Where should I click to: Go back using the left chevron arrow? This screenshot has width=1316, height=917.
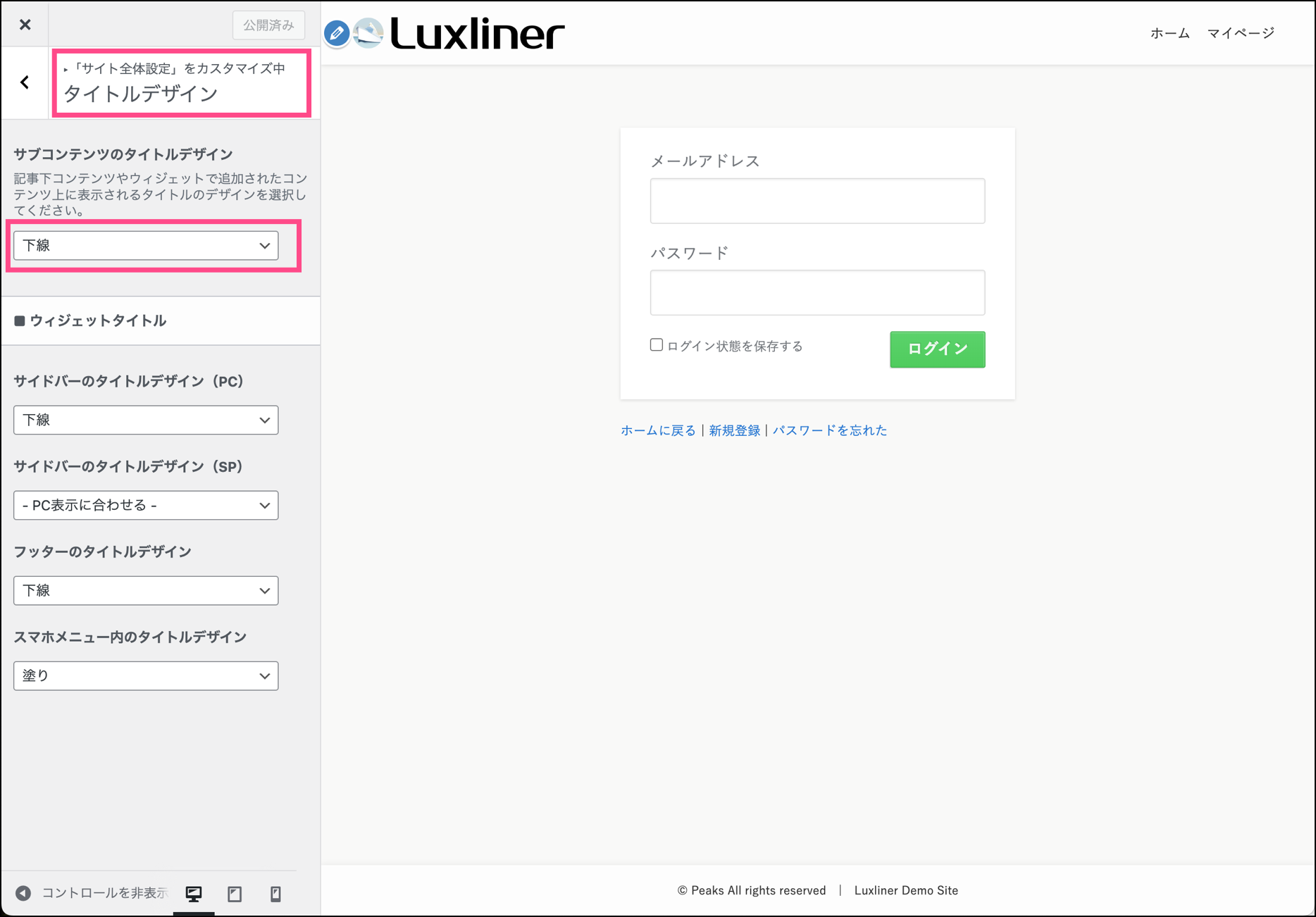tap(25, 82)
